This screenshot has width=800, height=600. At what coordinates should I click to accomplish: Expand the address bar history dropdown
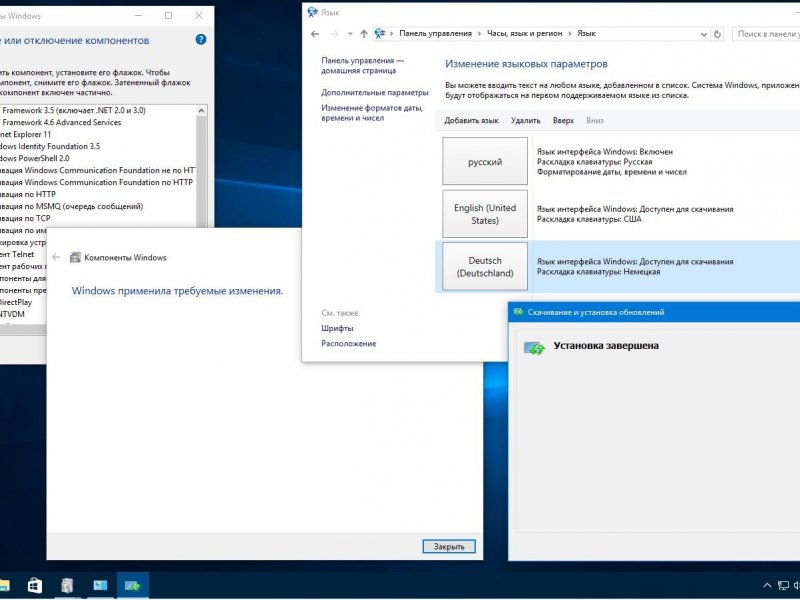[x=704, y=34]
